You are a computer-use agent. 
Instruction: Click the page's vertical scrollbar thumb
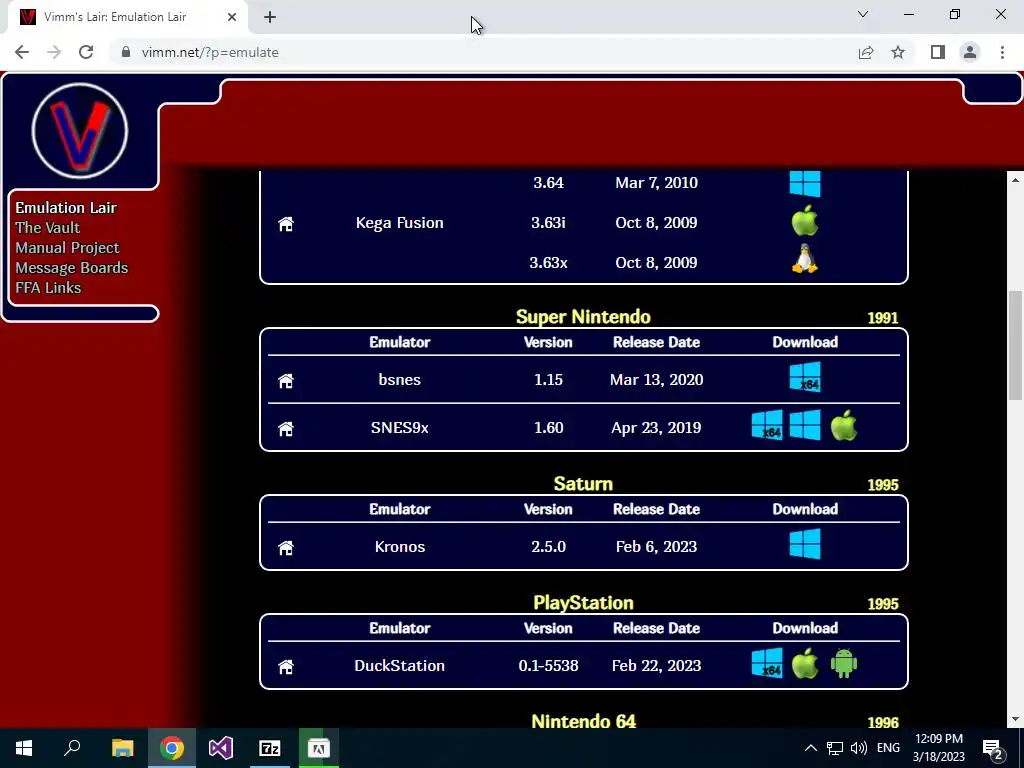1015,345
